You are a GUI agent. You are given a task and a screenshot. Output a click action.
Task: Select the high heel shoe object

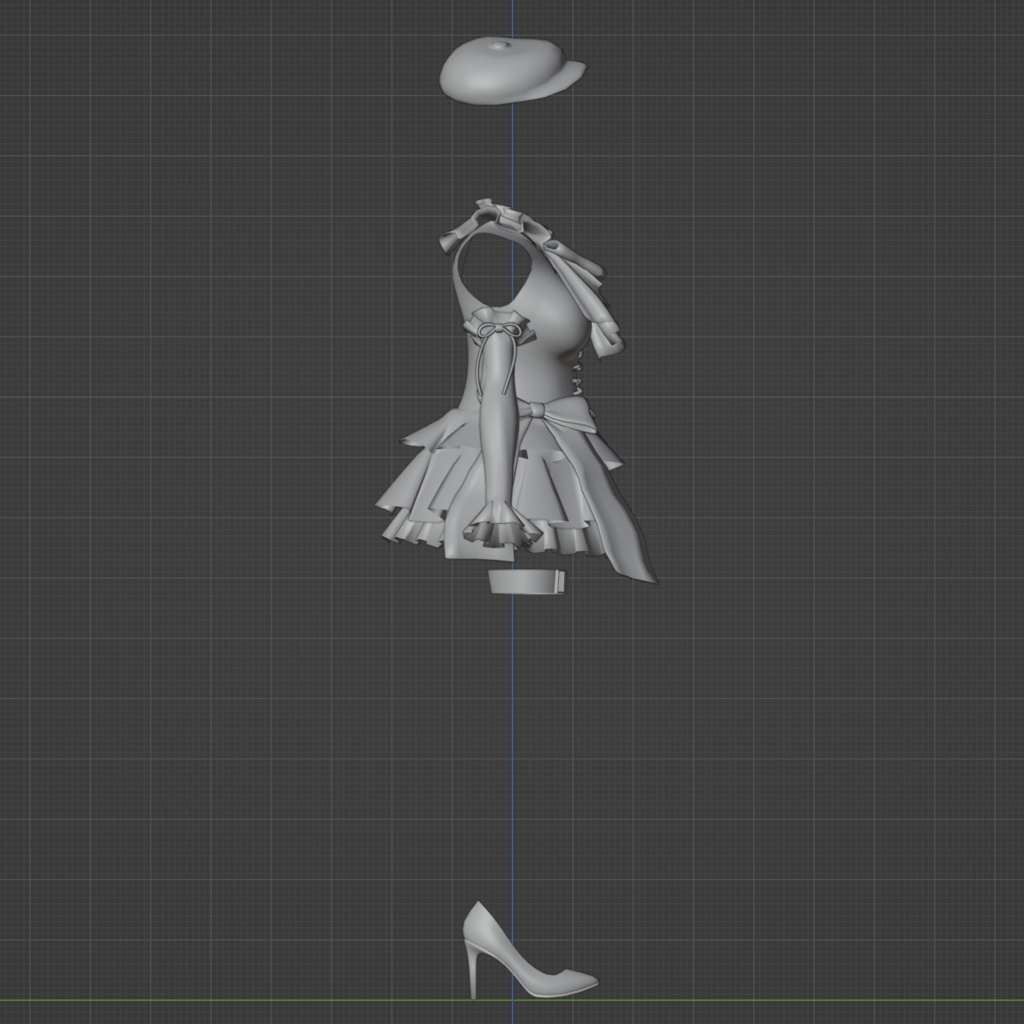pos(529,950)
